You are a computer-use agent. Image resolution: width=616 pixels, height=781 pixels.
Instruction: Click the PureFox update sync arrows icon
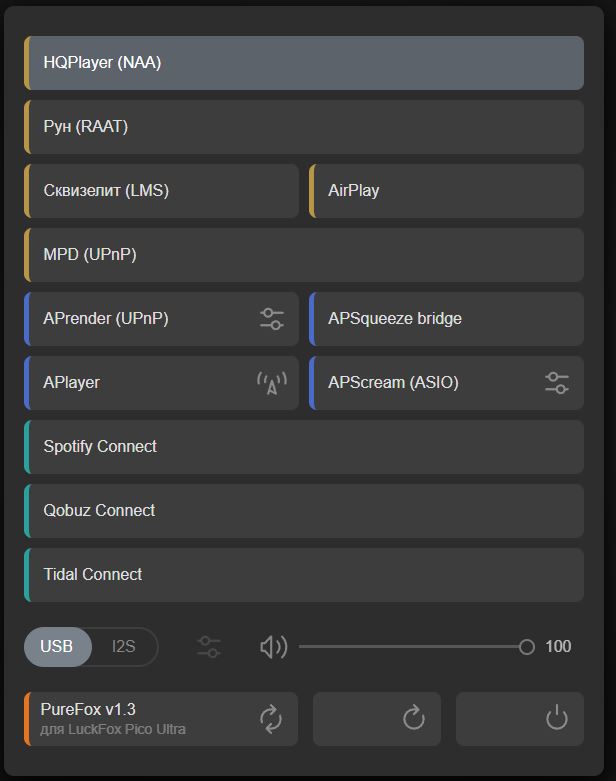(271, 718)
